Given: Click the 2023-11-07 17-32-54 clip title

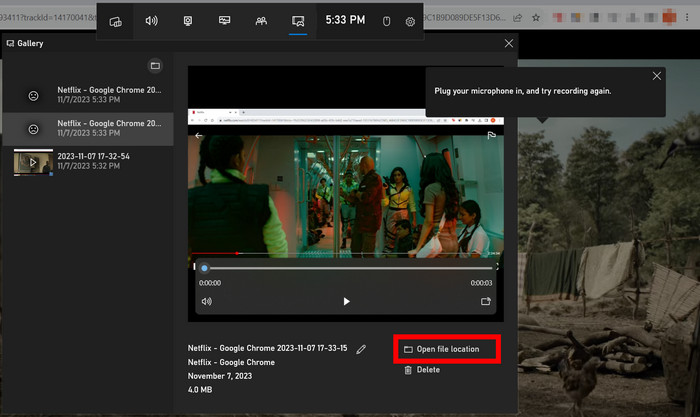Looking at the screenshot, I should [93, 156].
